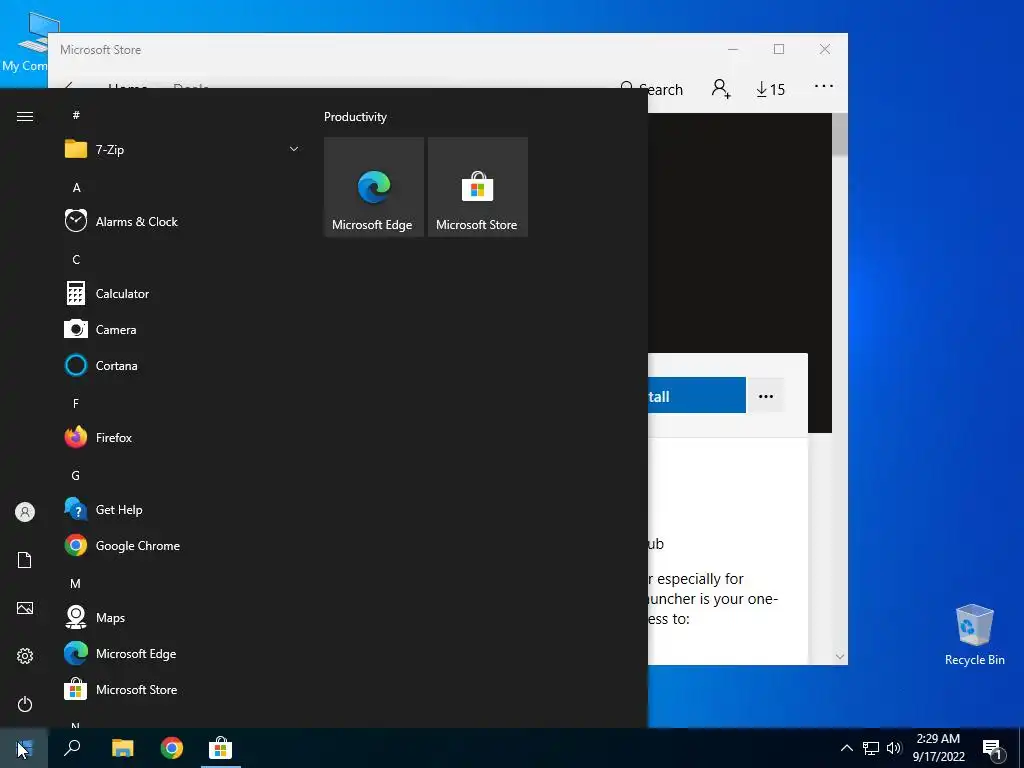The image size is (1024, 768).
Task: Click the G section header
Action: (75, 475)
